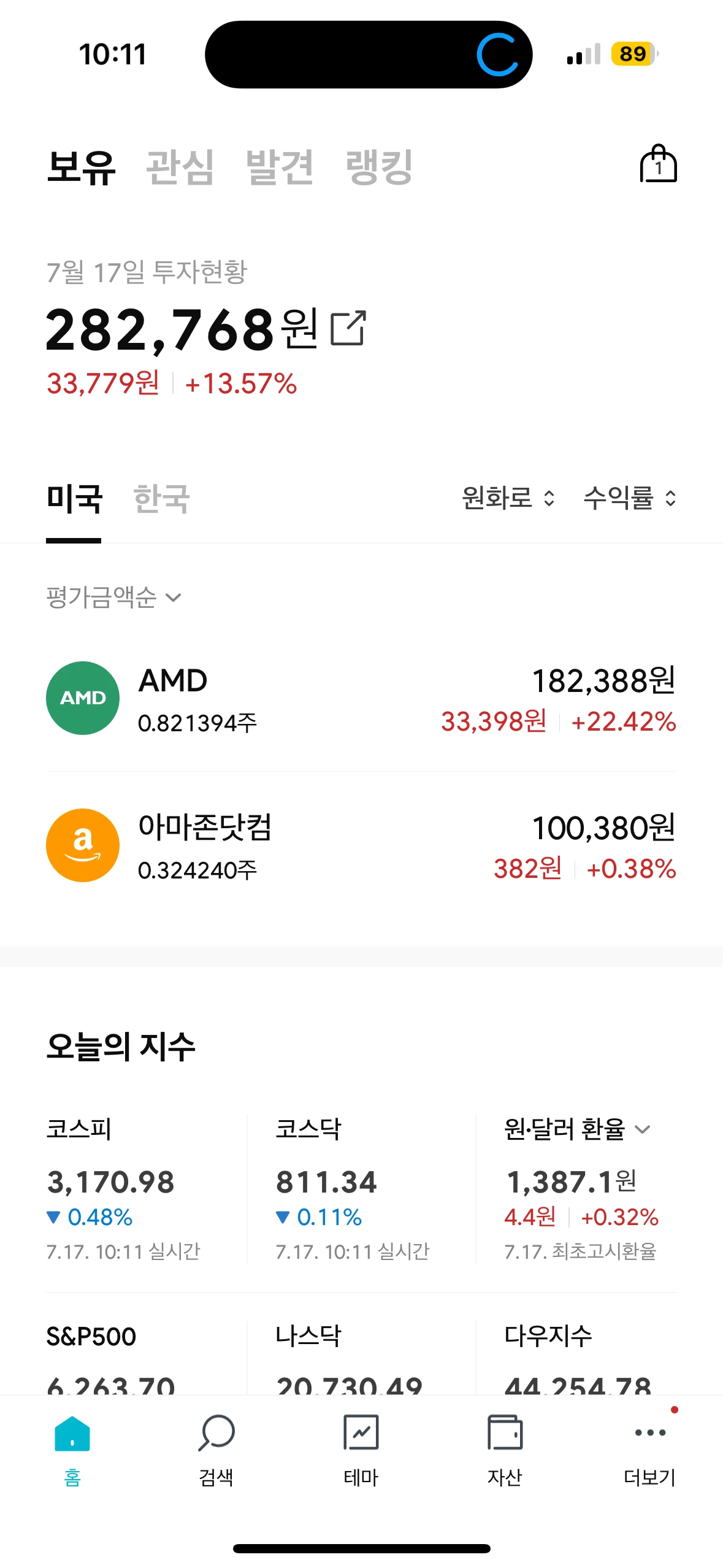Toggle 수익률 return display switch
The image size is (723, 1568).
point(630,498)
